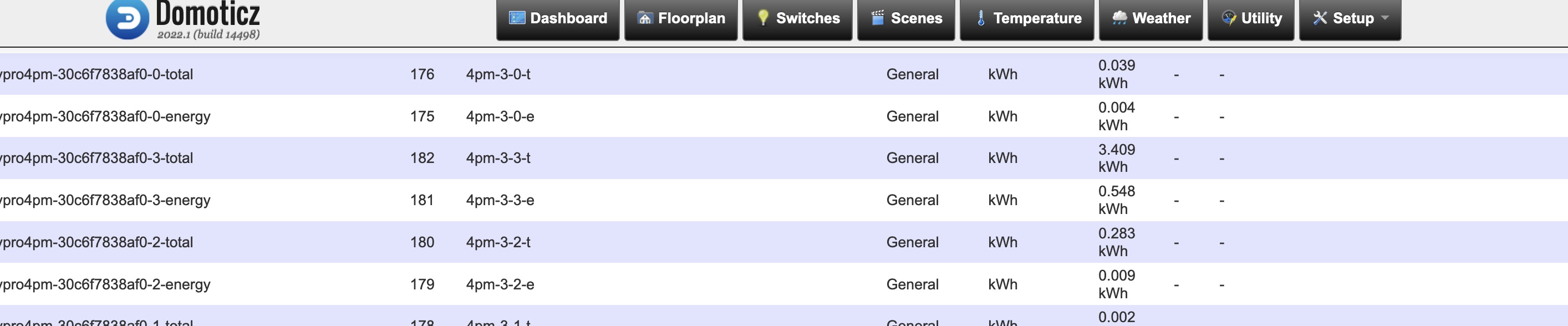
Task: Click the Setup wrench tools icon
Action: [1319, 18]
